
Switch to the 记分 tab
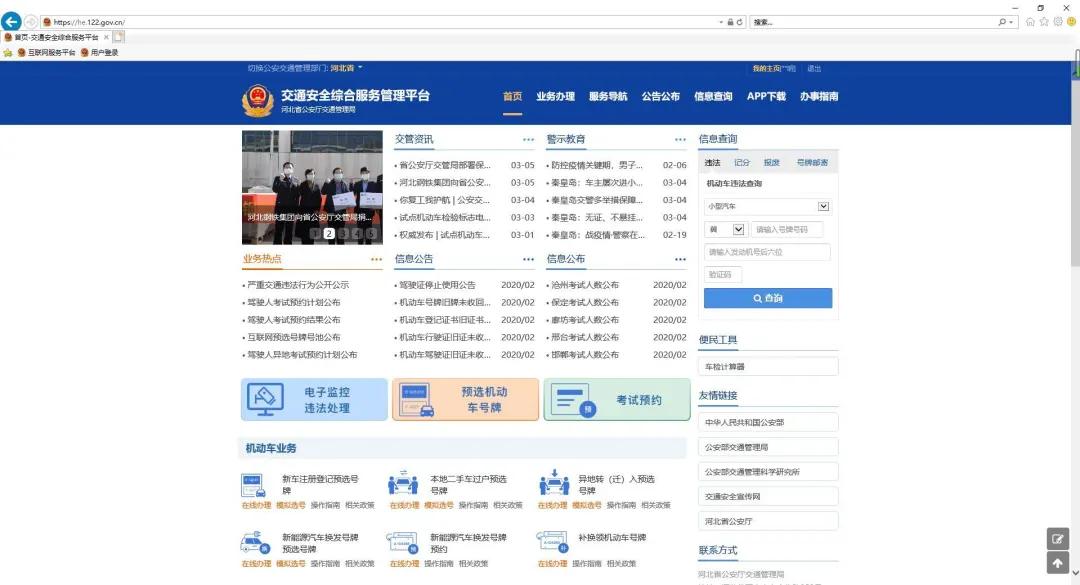(742, 161)
